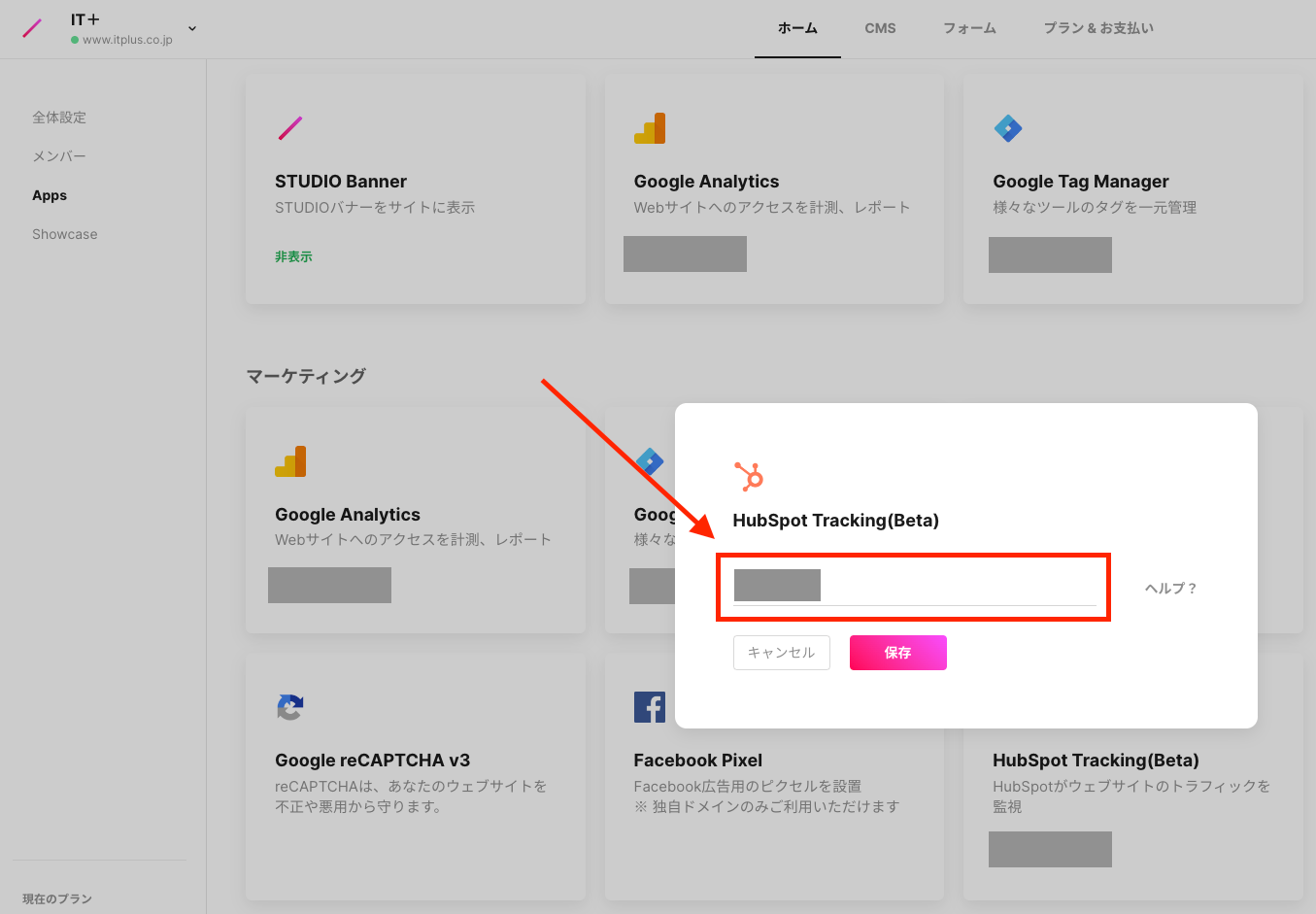
Task: Open メンバー settings in the sidebar
Action: click(59, 155)
